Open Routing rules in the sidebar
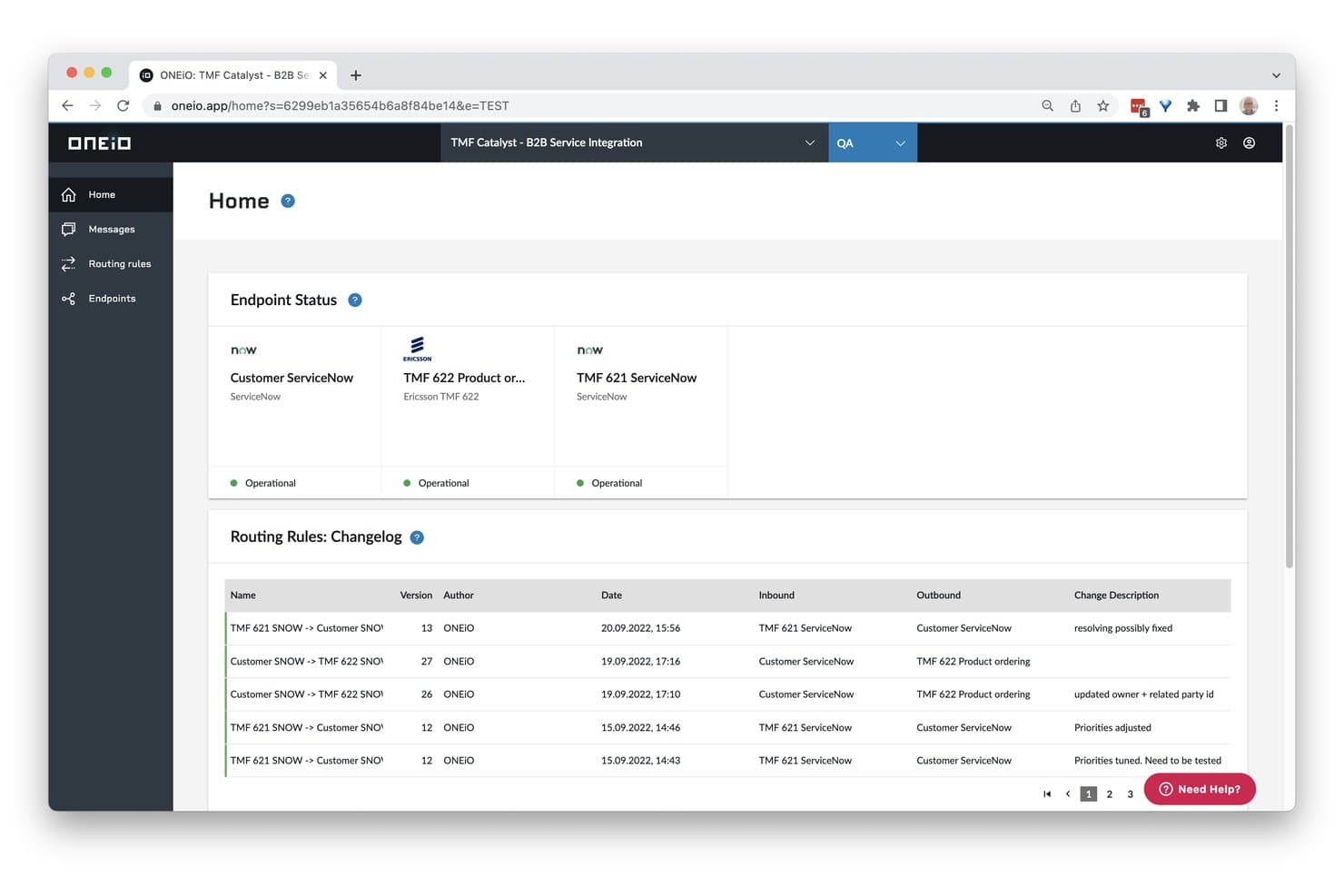 point(111,263)
